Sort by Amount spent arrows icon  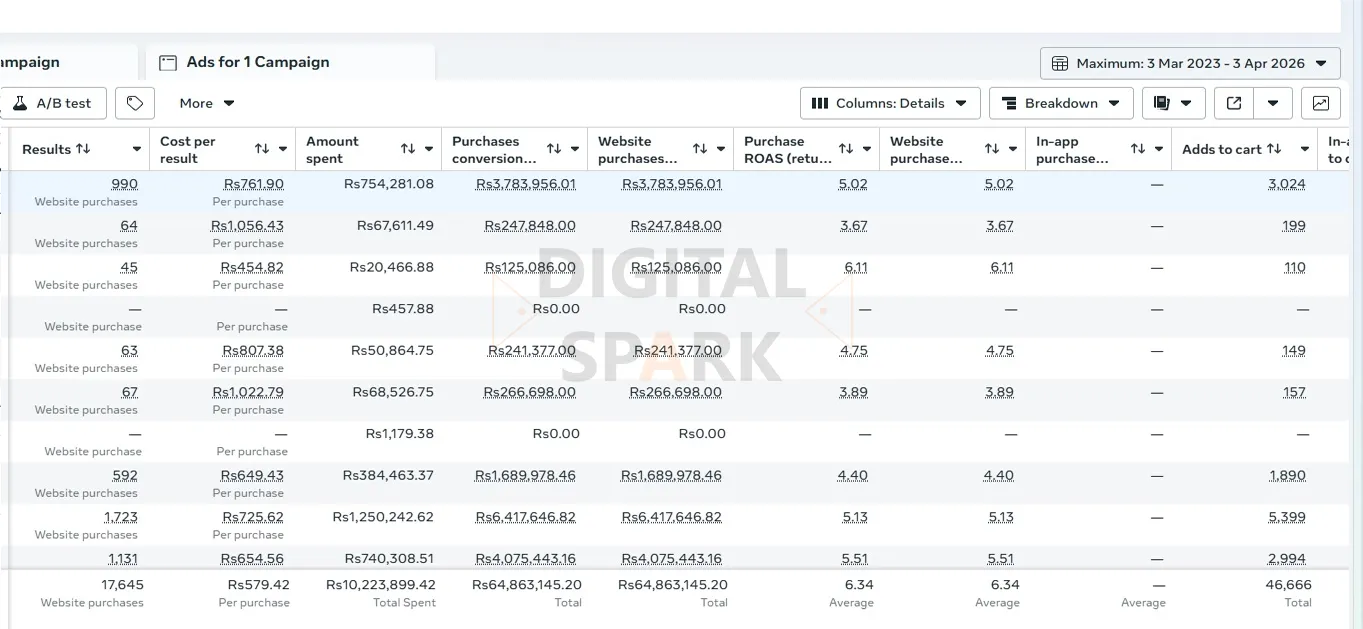click(408, 149)
